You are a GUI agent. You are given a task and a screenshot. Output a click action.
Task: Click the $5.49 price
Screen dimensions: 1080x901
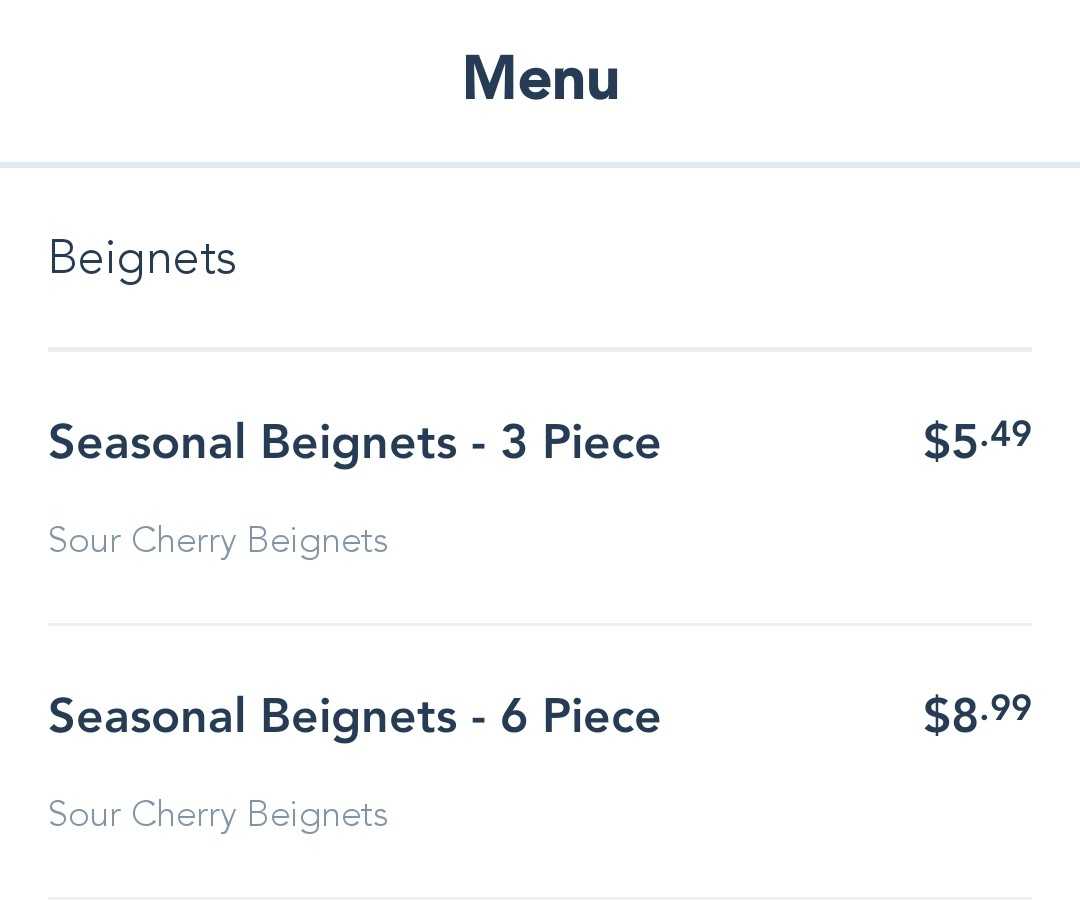point(976,441)
